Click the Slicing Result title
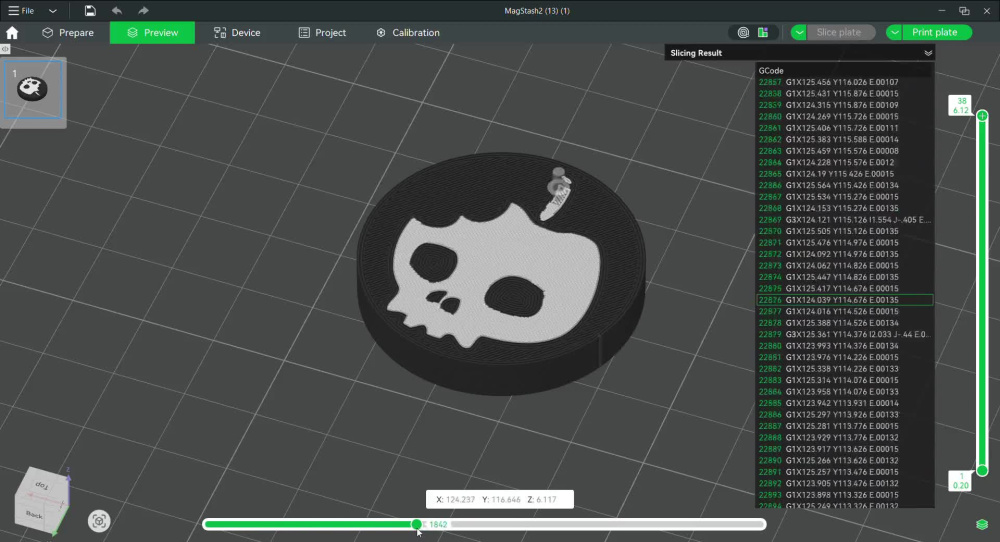Screen dimensions: 1000x542 696,53
